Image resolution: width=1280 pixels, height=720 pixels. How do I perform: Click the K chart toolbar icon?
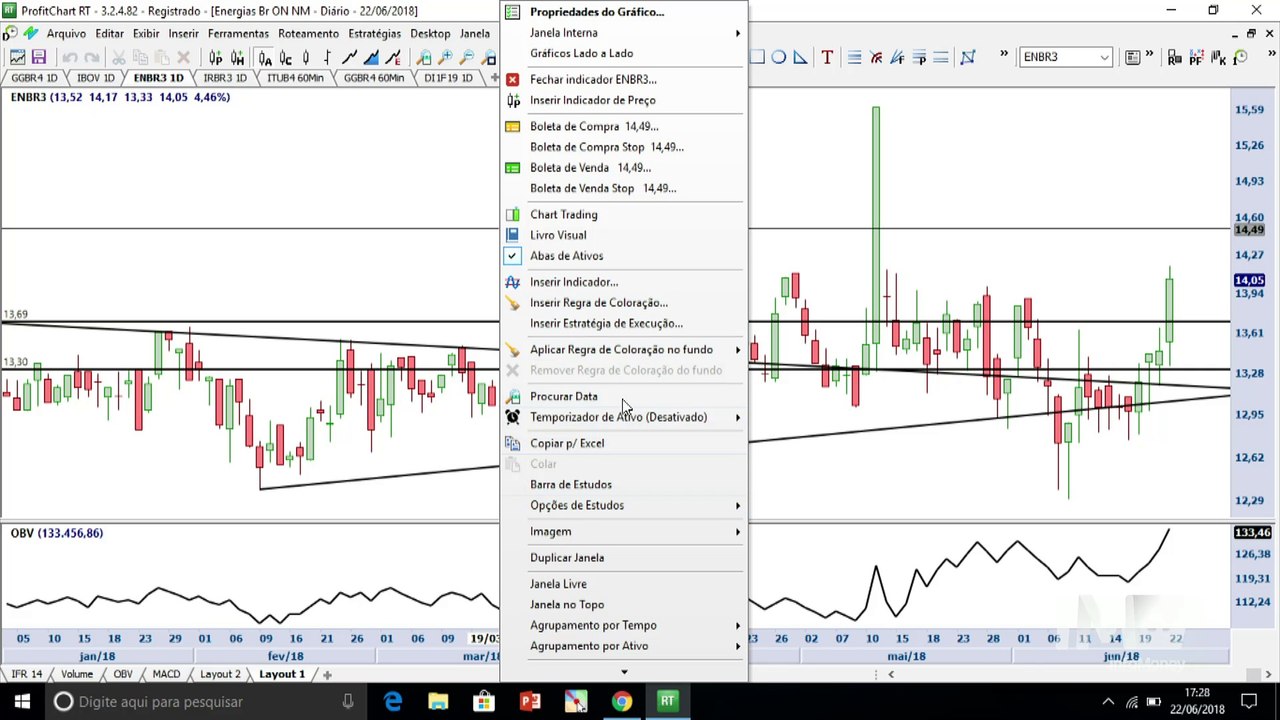[1218, 57]
